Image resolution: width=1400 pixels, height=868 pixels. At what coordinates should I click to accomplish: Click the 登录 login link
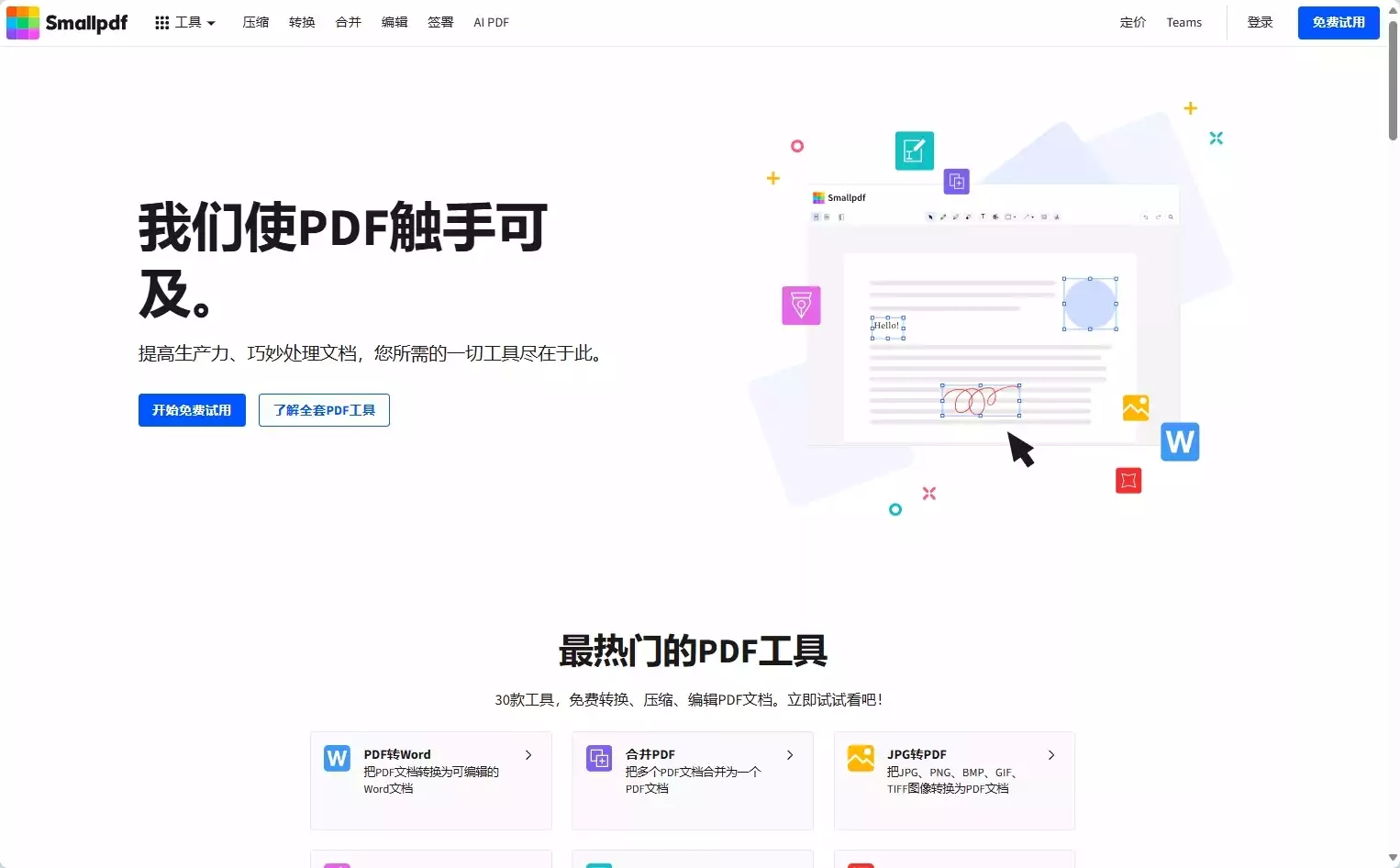1260,22
